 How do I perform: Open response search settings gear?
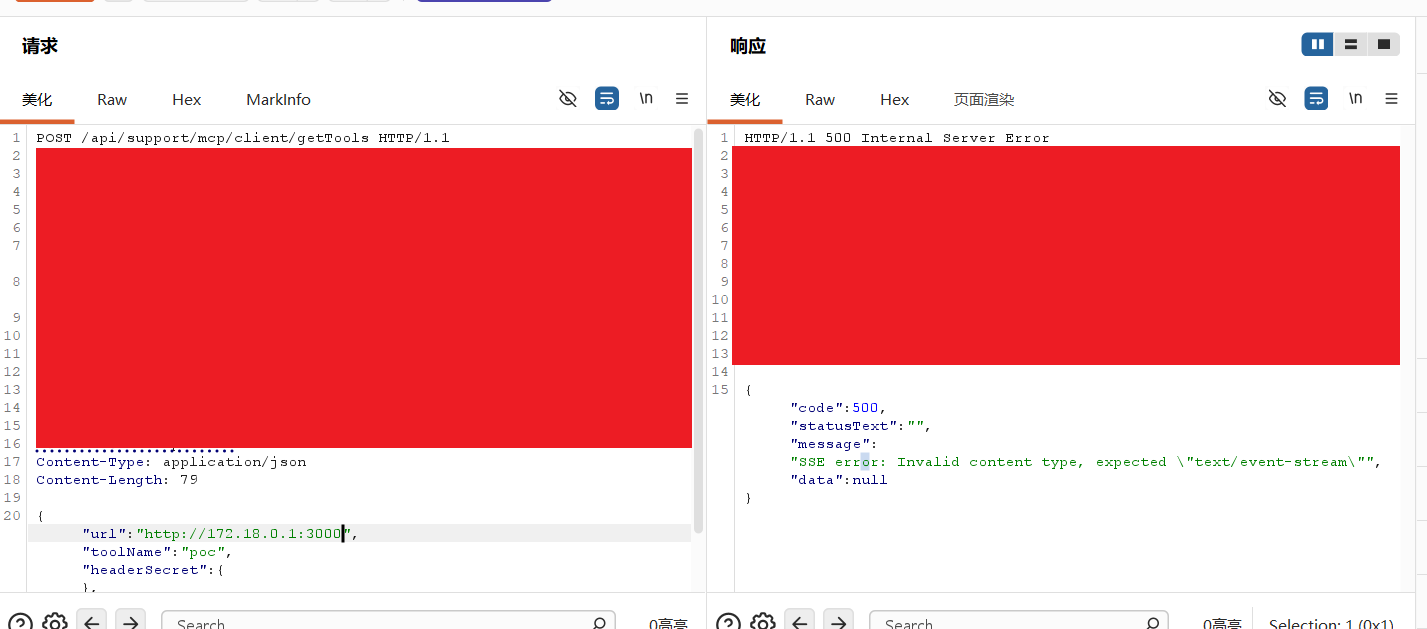tap(763, 623)
